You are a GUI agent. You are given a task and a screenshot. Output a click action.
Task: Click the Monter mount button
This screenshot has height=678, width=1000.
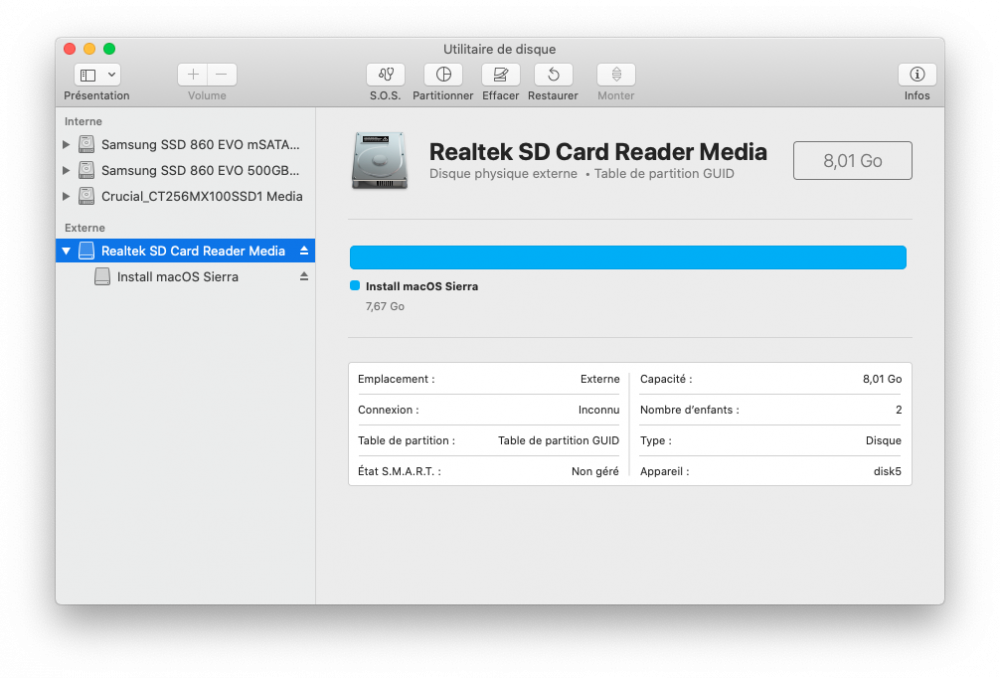click(x=616, y=75)
